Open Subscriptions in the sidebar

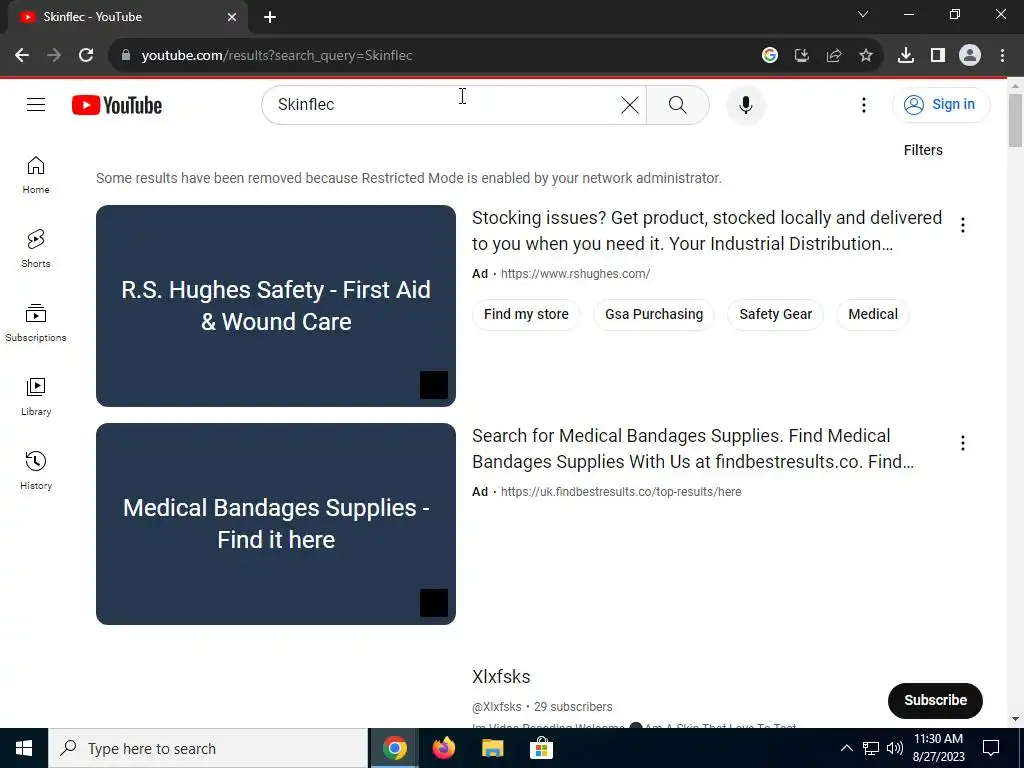[36, 323]
